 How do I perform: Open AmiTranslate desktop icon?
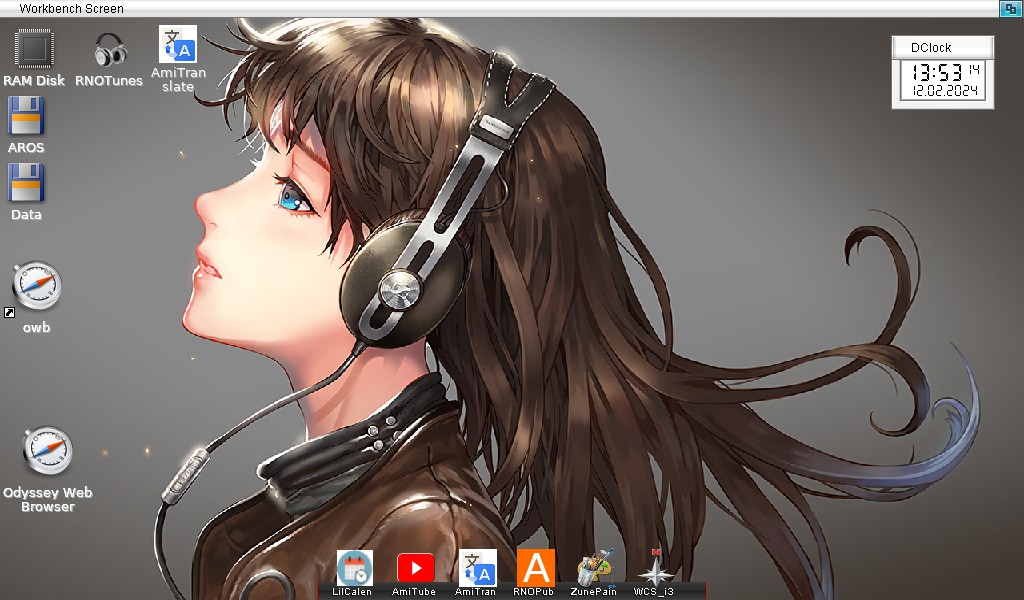pyautogui.click(x=178, y=45)
